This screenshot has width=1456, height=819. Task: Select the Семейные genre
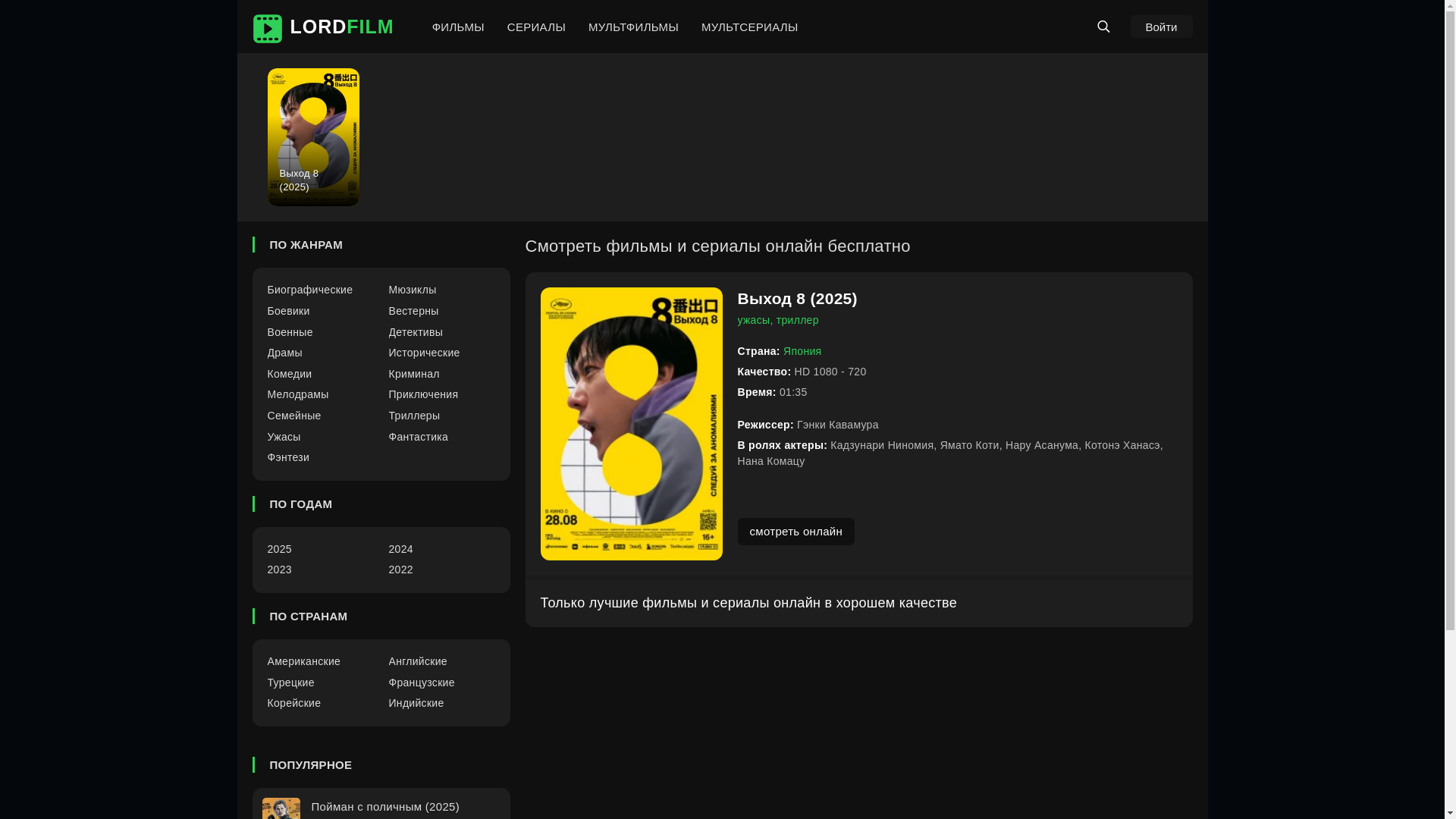(x=293, y=416)
